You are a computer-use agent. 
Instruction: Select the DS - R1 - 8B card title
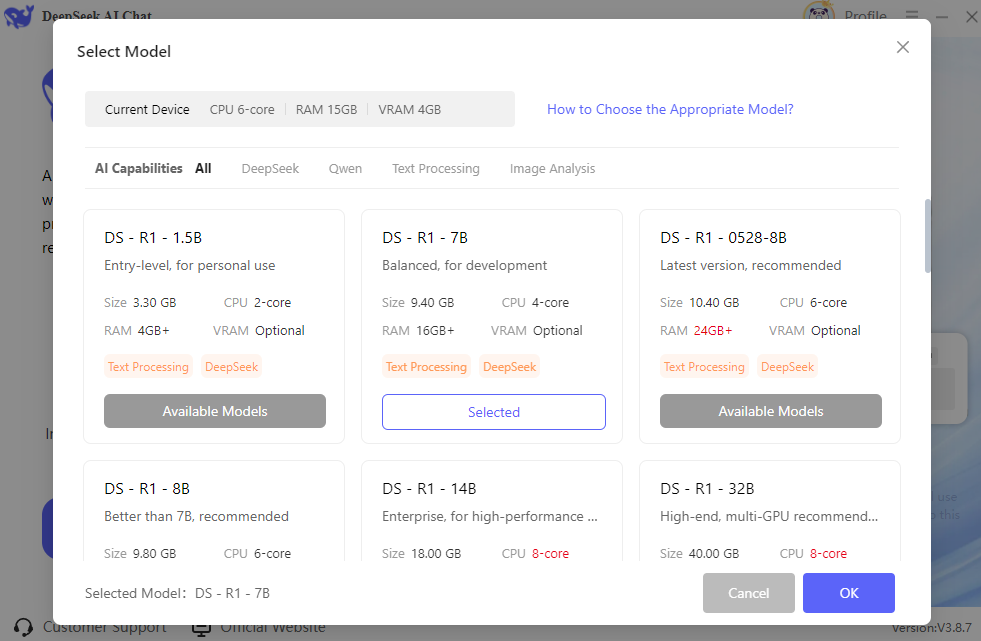(147, 488)
